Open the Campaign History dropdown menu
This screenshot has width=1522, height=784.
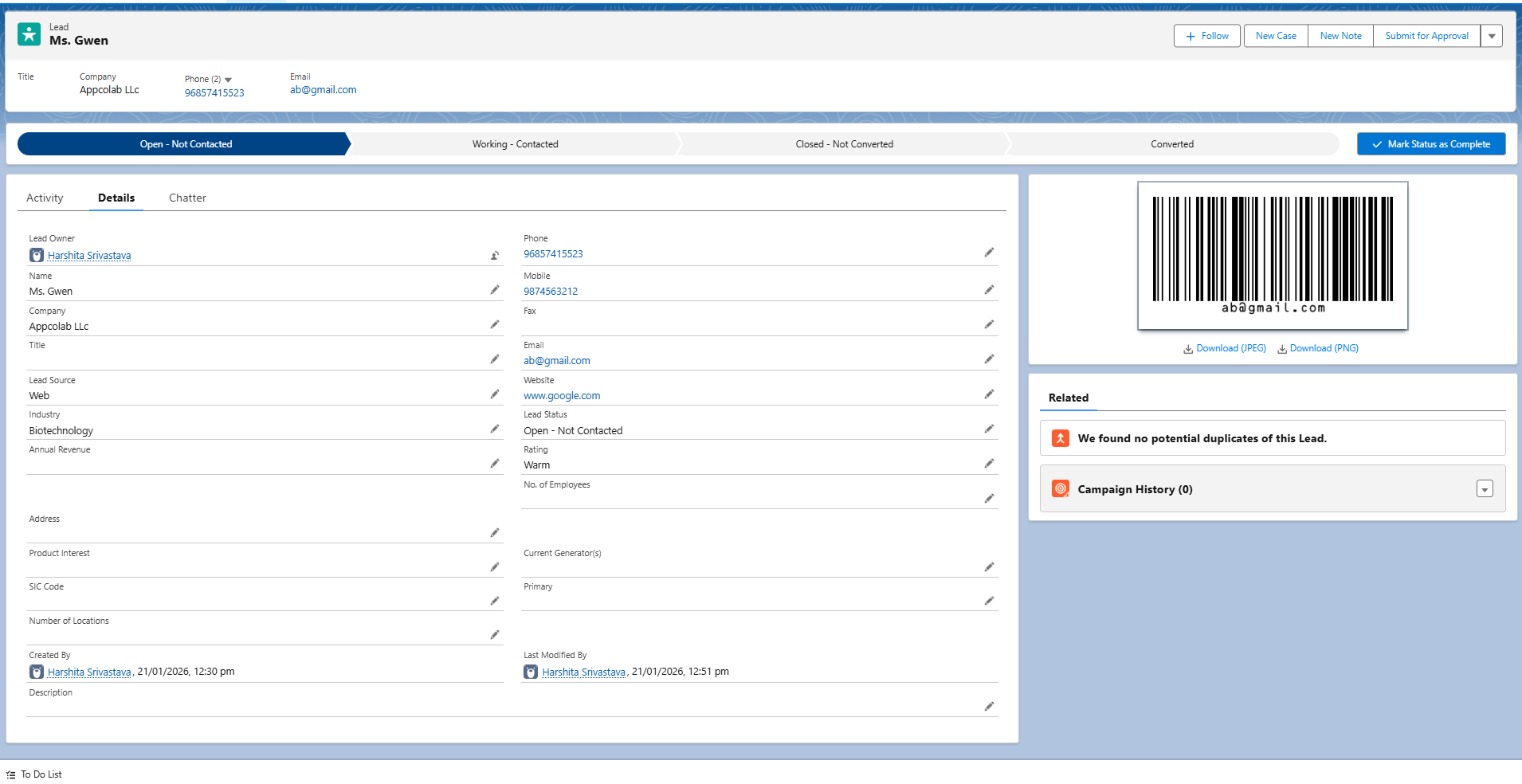point(1484,489)
